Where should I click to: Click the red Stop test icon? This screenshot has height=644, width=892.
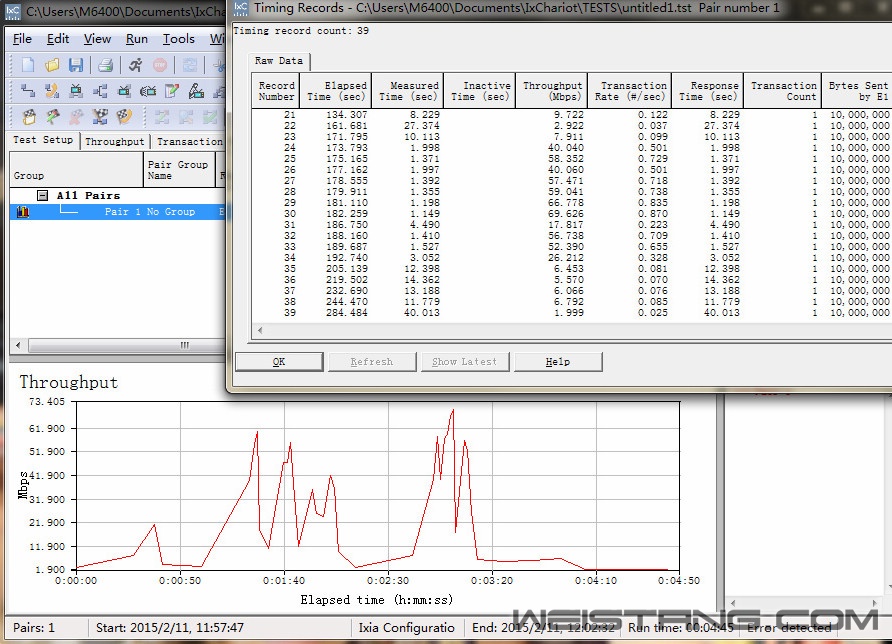pos(160,65)
